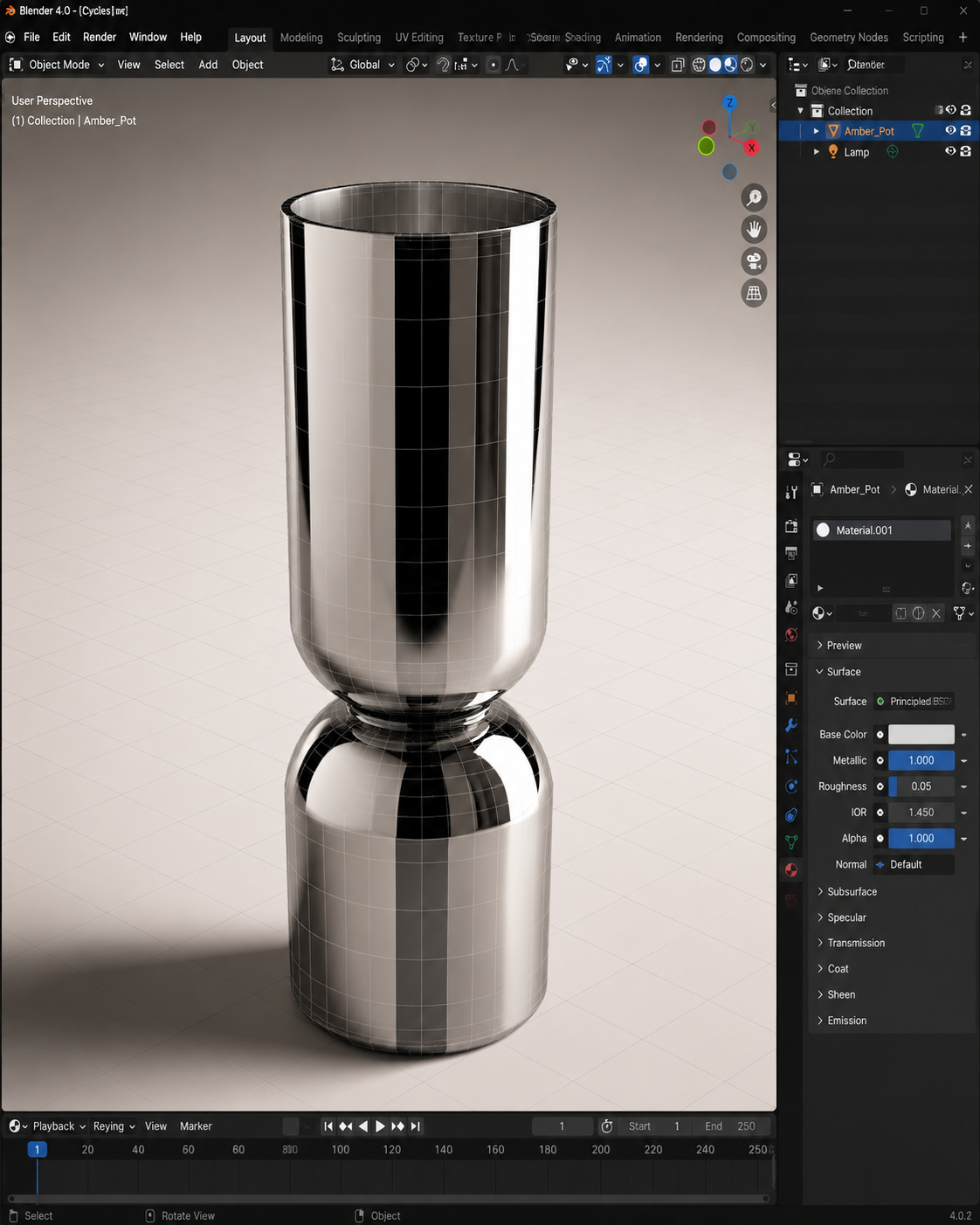Switch to the Geometry Nodes workspace tab
The width and height of the screenshot is (980, 1225).
point(849,38)
